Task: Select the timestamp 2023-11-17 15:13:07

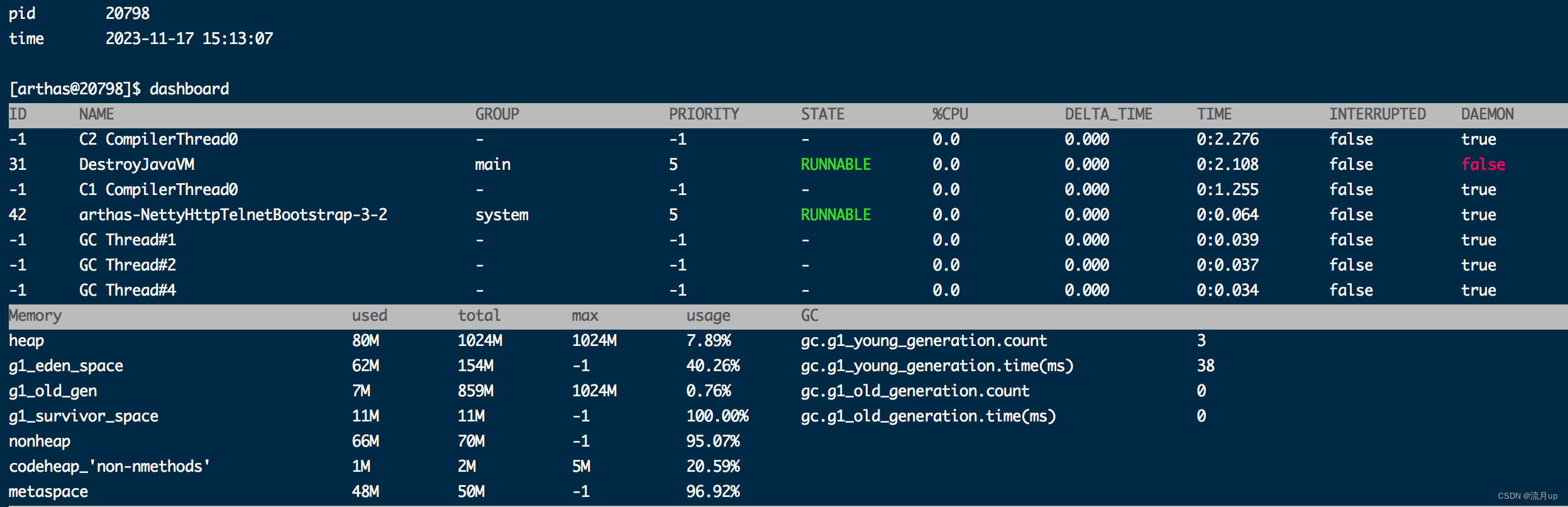Action: point(189,38)
